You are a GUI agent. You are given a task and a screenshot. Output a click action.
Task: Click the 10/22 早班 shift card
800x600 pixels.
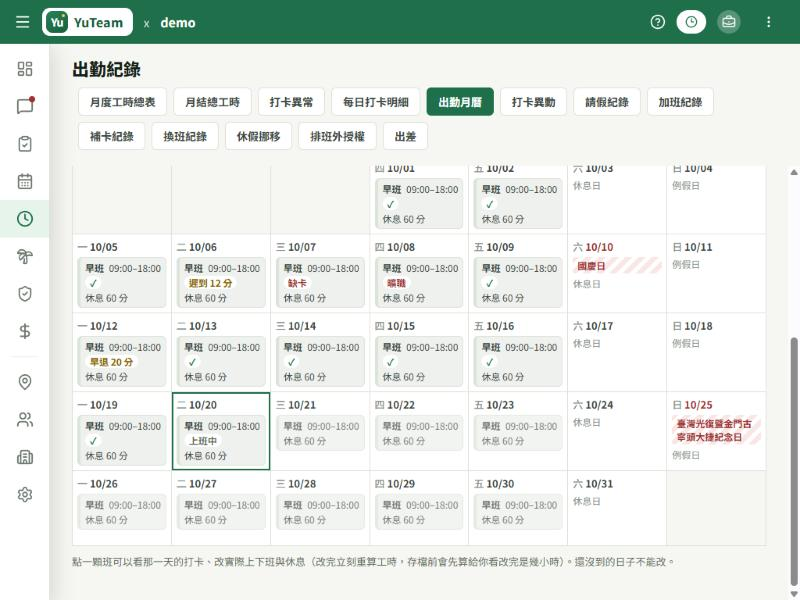point(419,433)
